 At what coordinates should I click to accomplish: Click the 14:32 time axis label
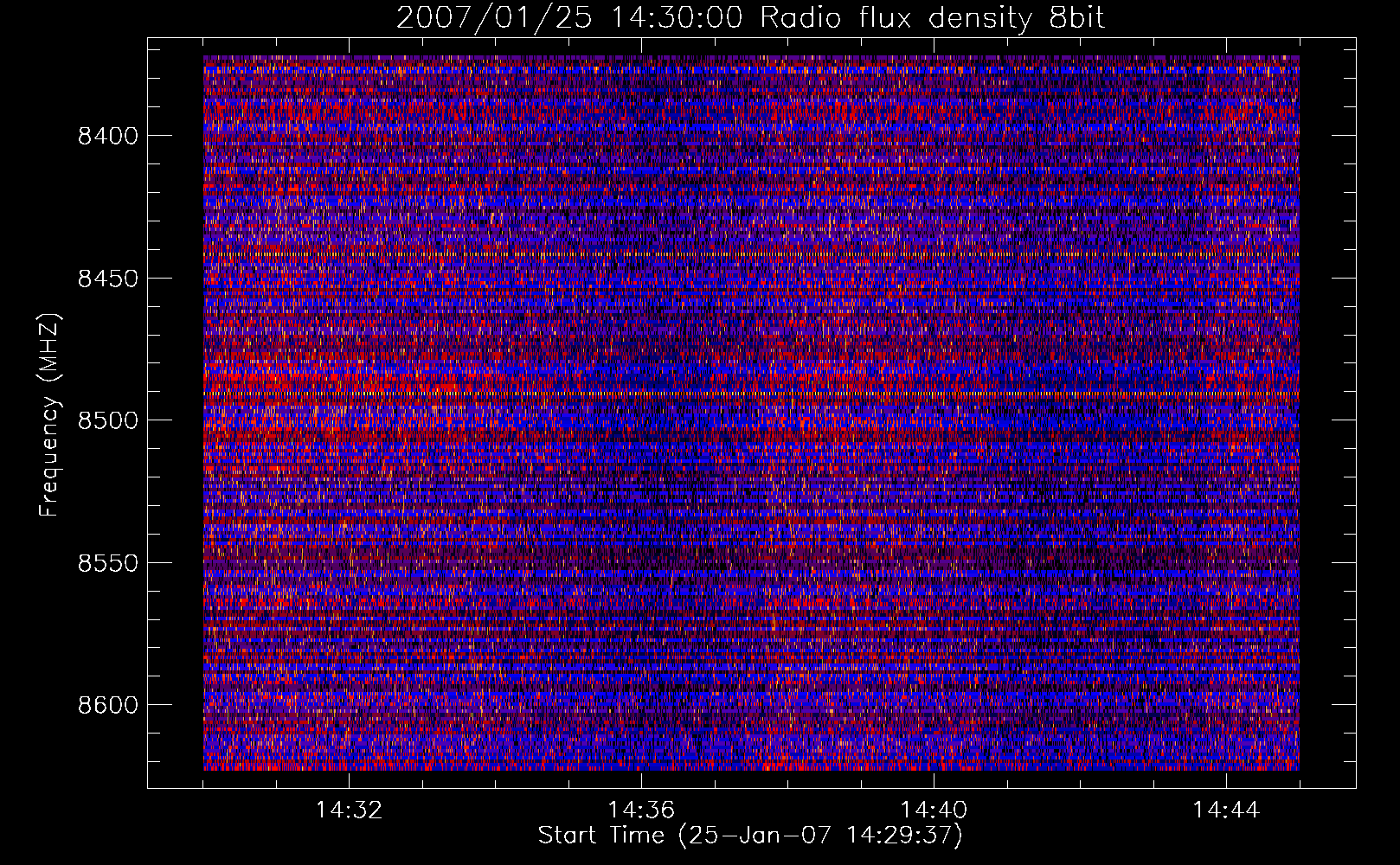click(349, 811)
